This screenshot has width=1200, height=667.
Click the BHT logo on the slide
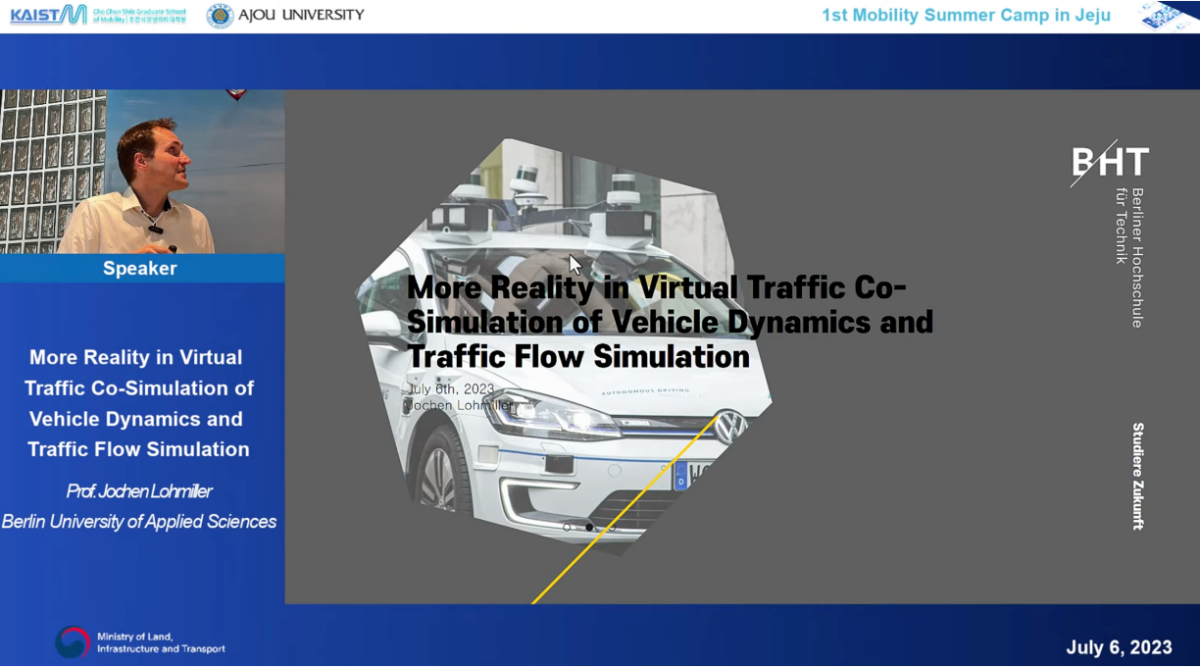pyautogui.click(x=1109, y=162)
